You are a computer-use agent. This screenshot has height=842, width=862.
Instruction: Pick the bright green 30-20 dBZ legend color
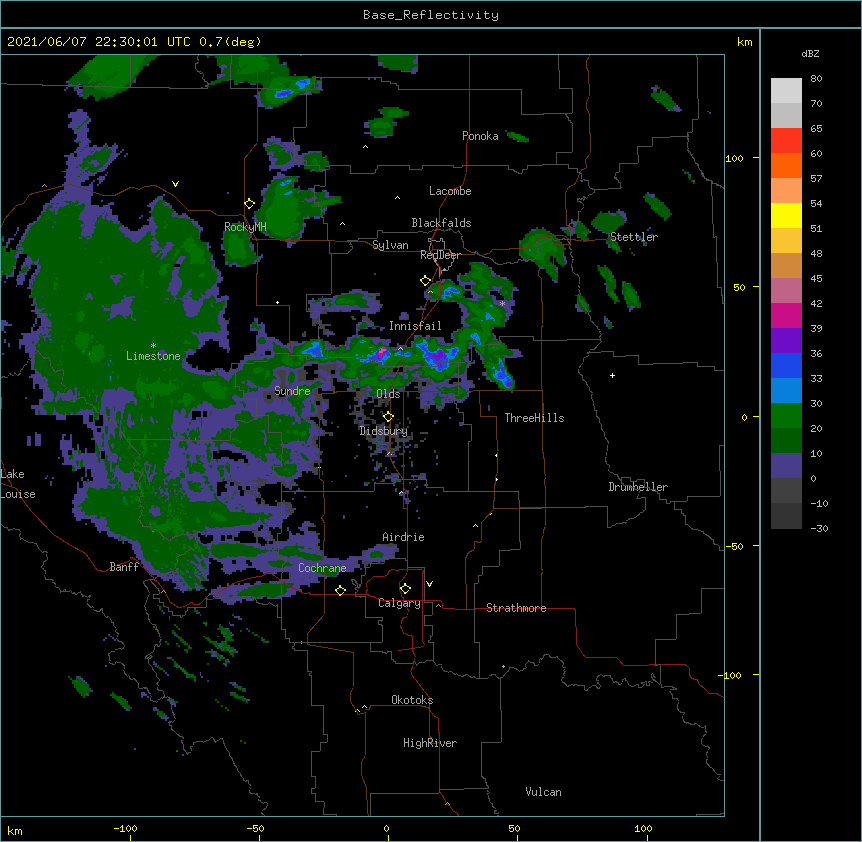(x=786, y=416)
